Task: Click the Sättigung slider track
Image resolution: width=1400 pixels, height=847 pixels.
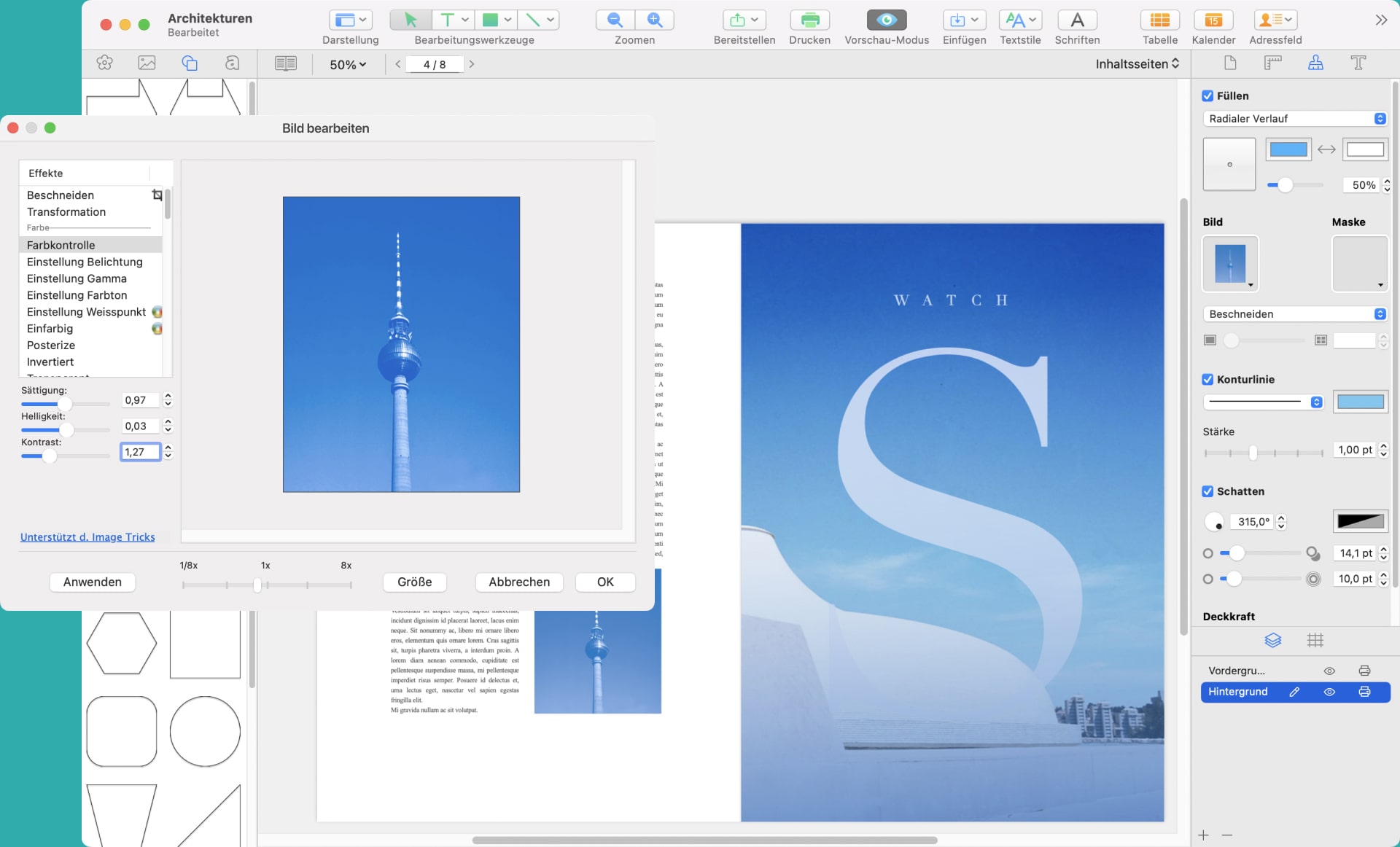Action: (x=65, y=404)
